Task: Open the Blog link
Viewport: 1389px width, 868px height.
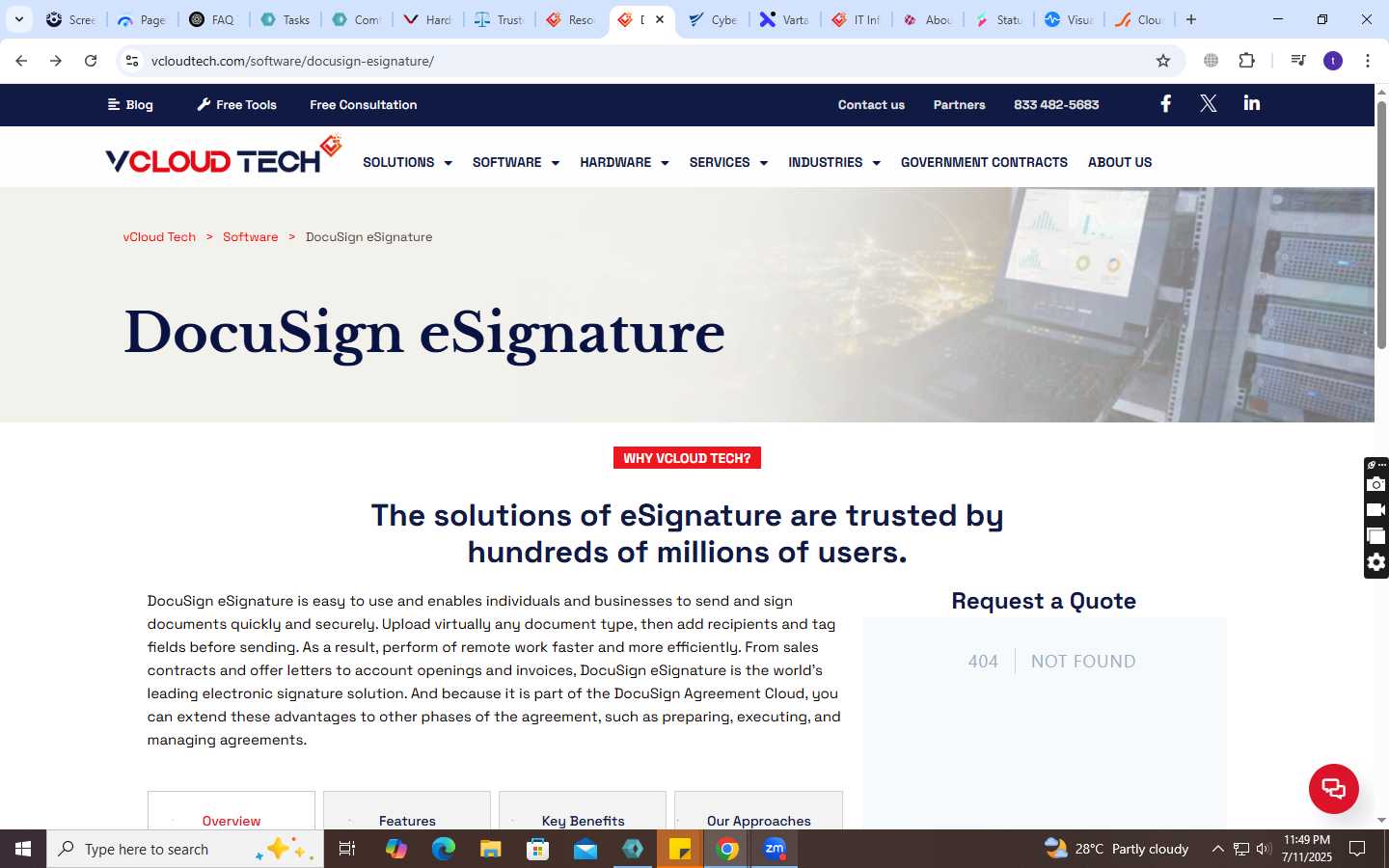Action: pos(130,104)
